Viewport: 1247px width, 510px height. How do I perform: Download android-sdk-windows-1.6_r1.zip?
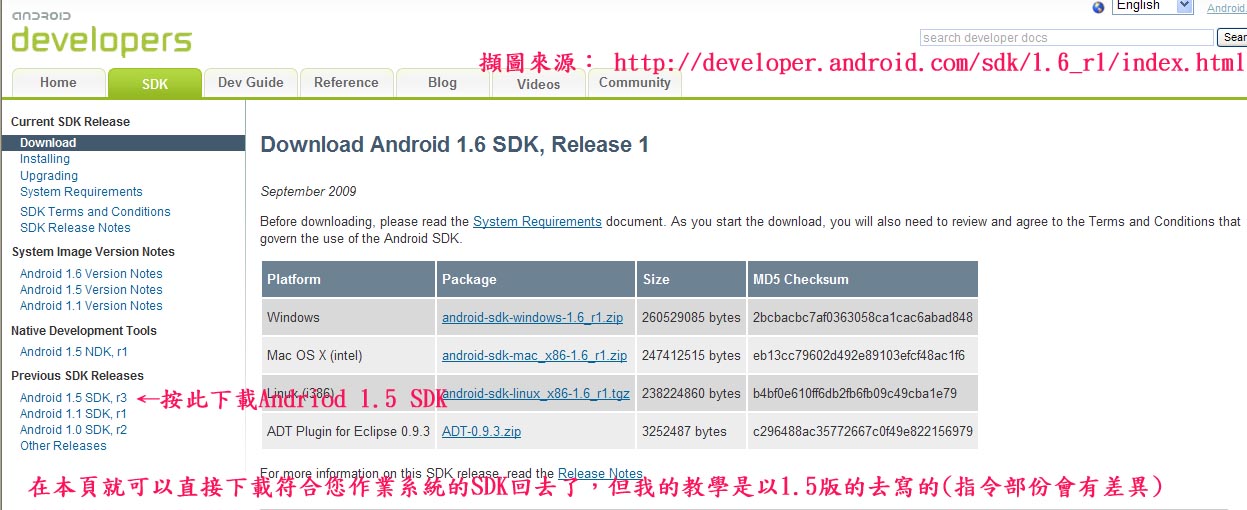[x=532, y=318]
